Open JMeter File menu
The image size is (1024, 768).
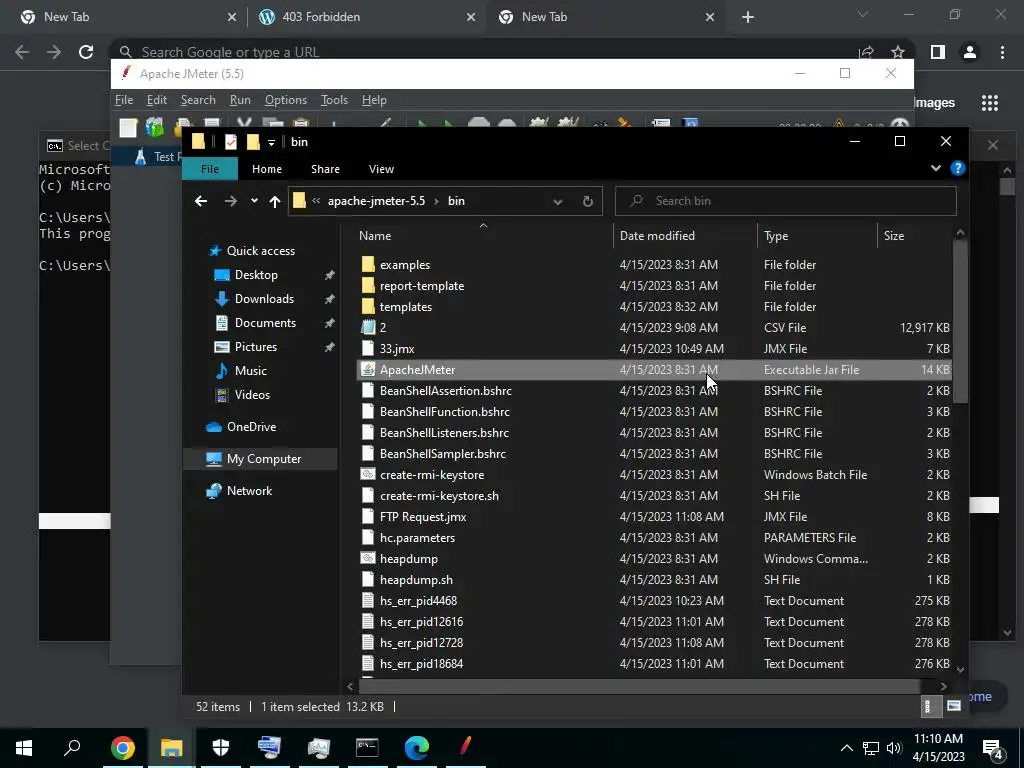coord(124,100)
